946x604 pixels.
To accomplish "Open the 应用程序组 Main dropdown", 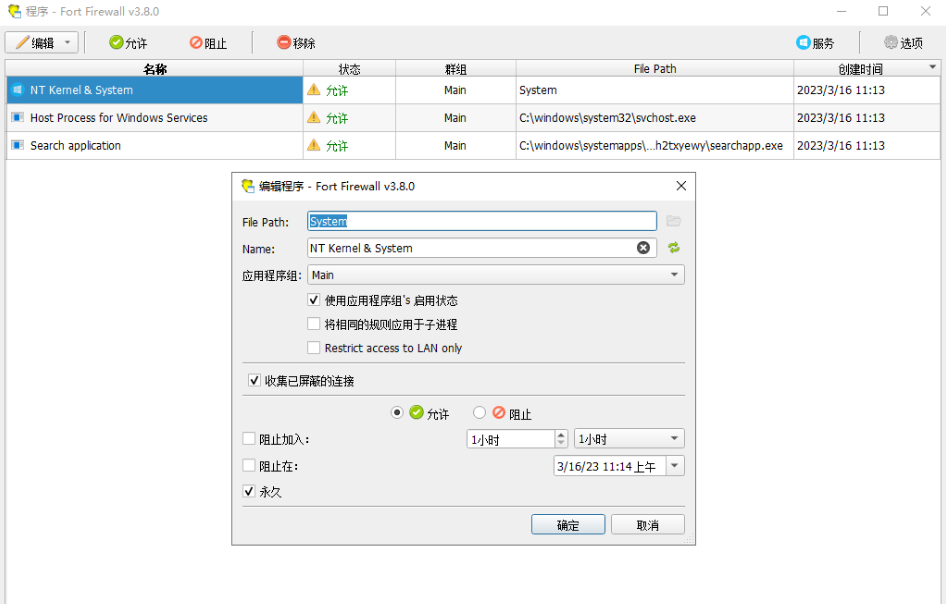I will click(495, 275).
